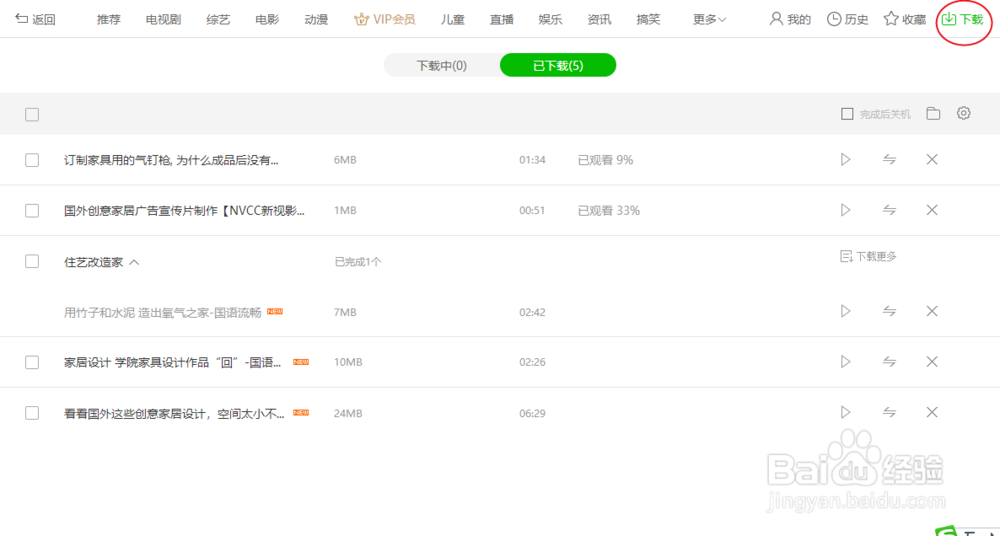Open video title 家居设计 学院家具设计作品
Image resolution: width=1000 pixels, height=536 pixels.
(173, 362)
